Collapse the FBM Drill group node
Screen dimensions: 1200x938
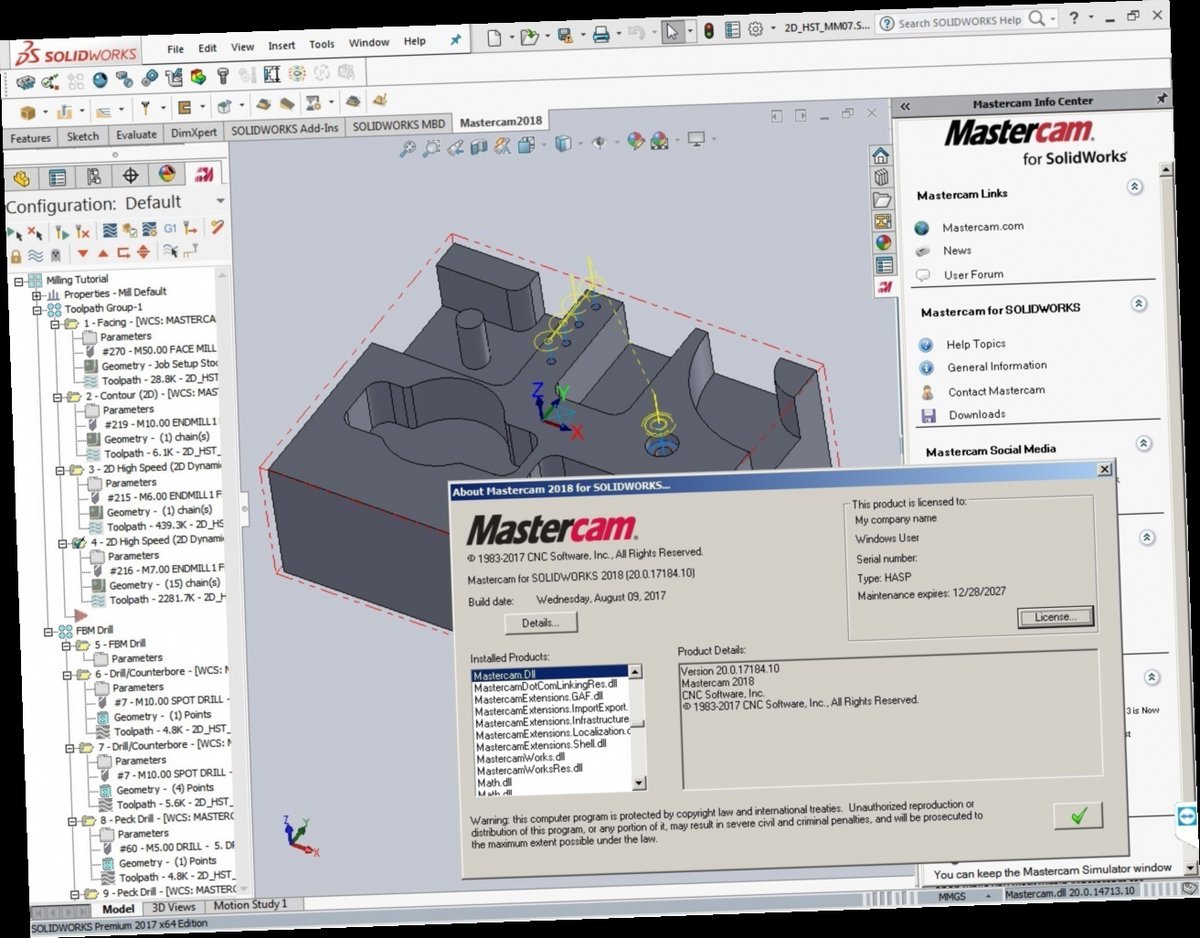[49, 632]
